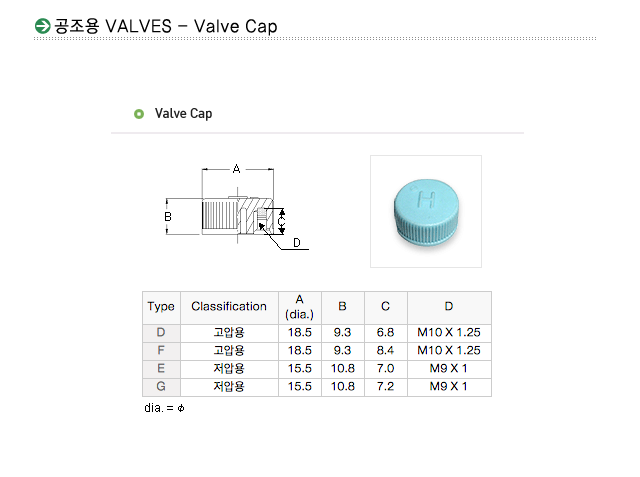Image resolution: width=640 pixels, height=477 pixels.
Task: Click the 'Valve Cap' section heading
Action: [x=183, y=114]
